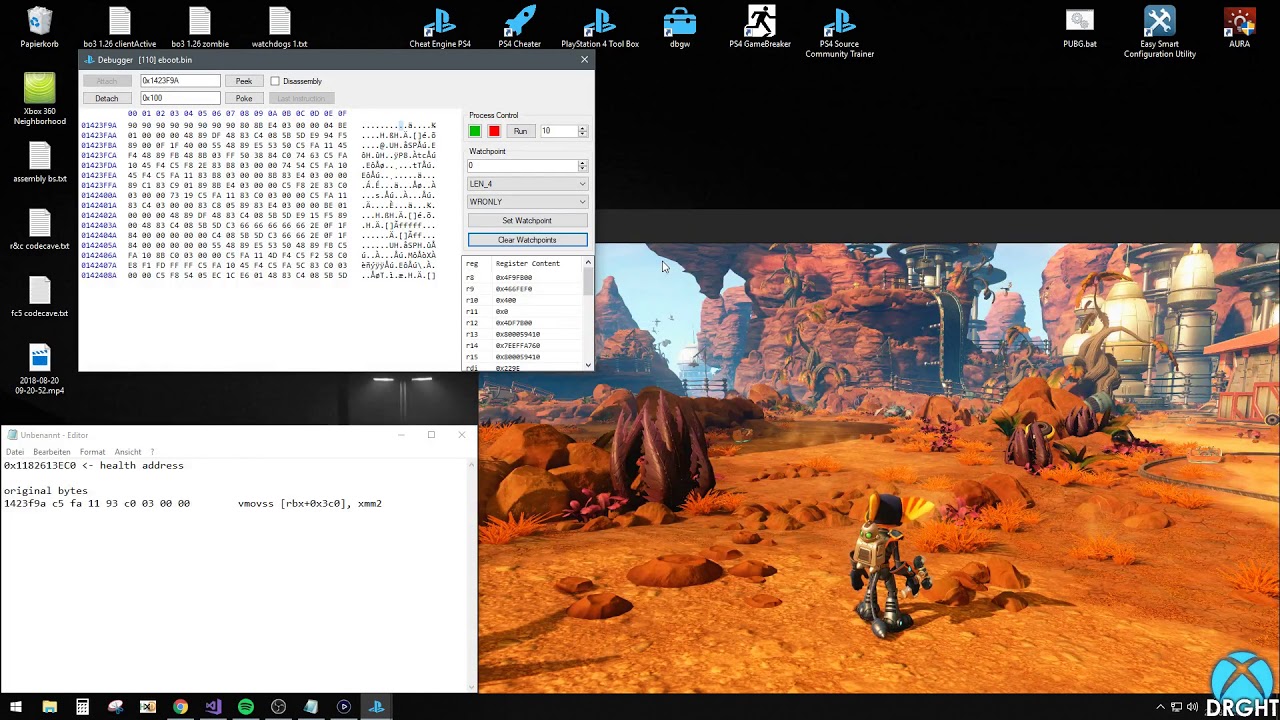Launch PlayStation 4 Tool Box shortcut
Viewport: 1280px width, 720px height.
coord(600,28)
